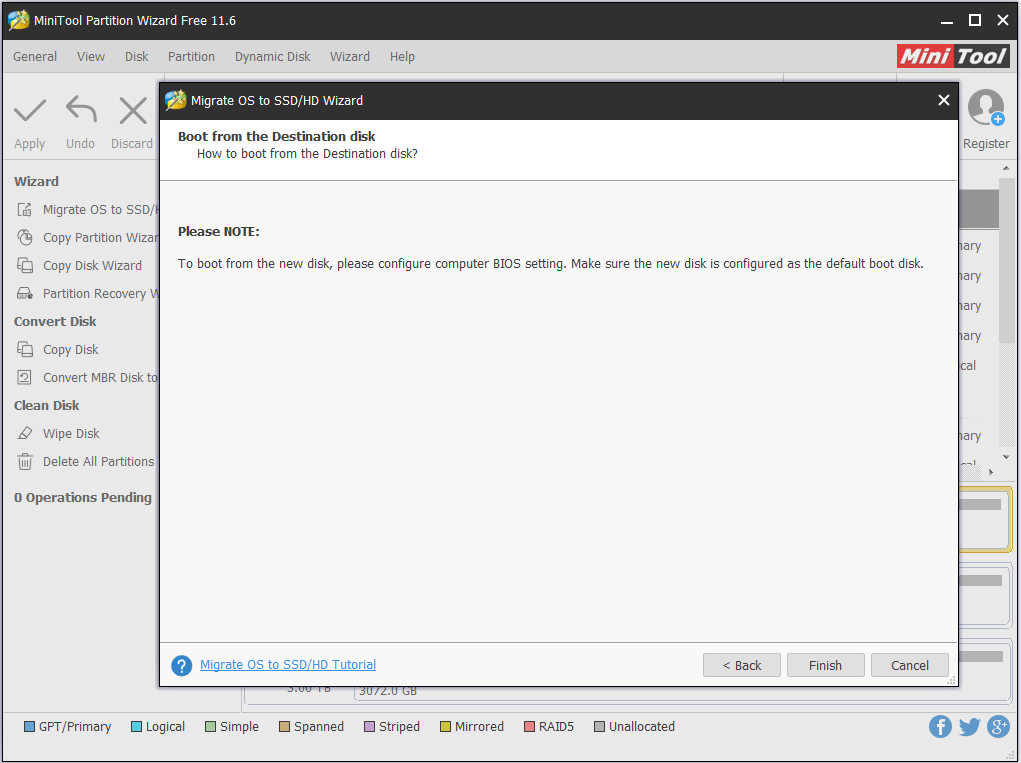
Task: Click the Discard X icon
Action: (131, 111)
